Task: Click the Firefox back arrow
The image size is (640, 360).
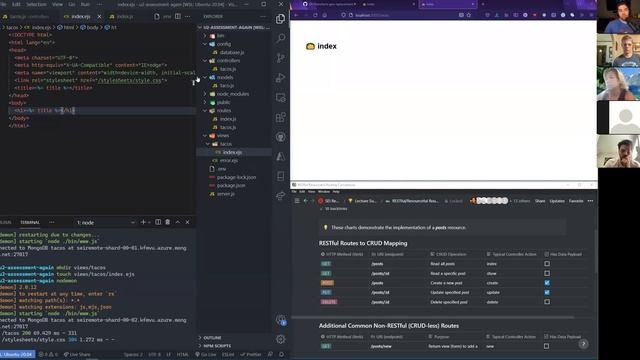Action: [x=296, y=15]
